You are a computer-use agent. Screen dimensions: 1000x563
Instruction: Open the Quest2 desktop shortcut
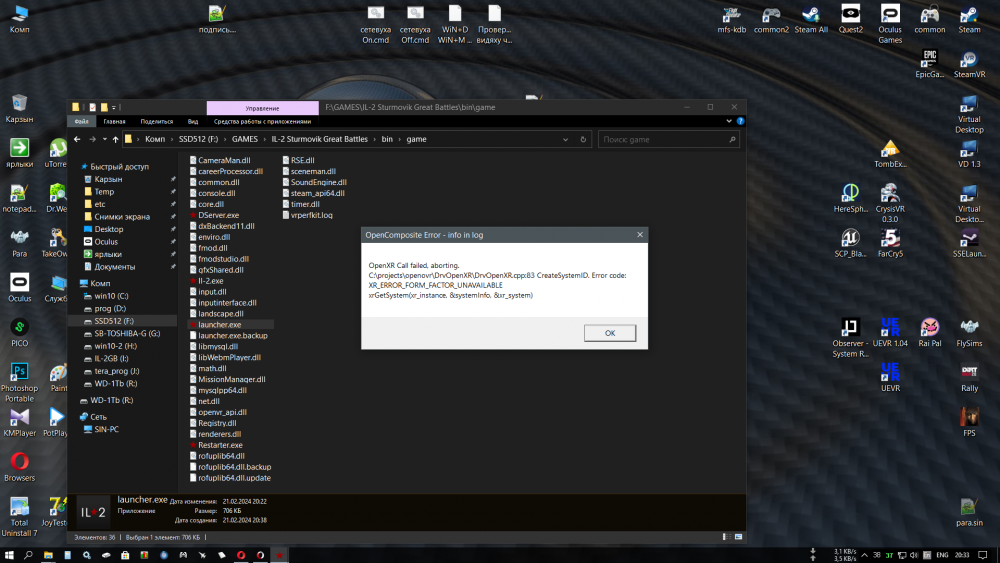[x=850, y=19]
